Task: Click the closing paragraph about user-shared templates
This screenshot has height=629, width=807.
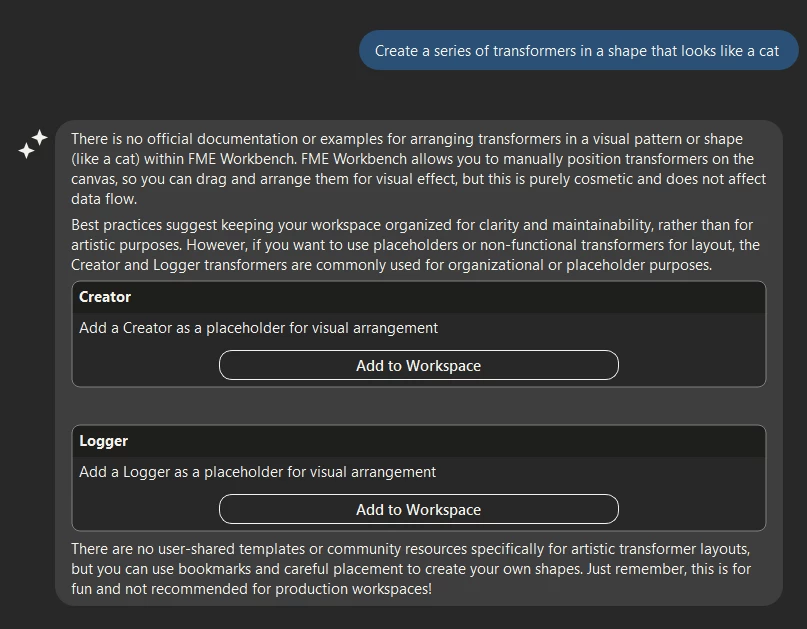Action: pos(411,569)
